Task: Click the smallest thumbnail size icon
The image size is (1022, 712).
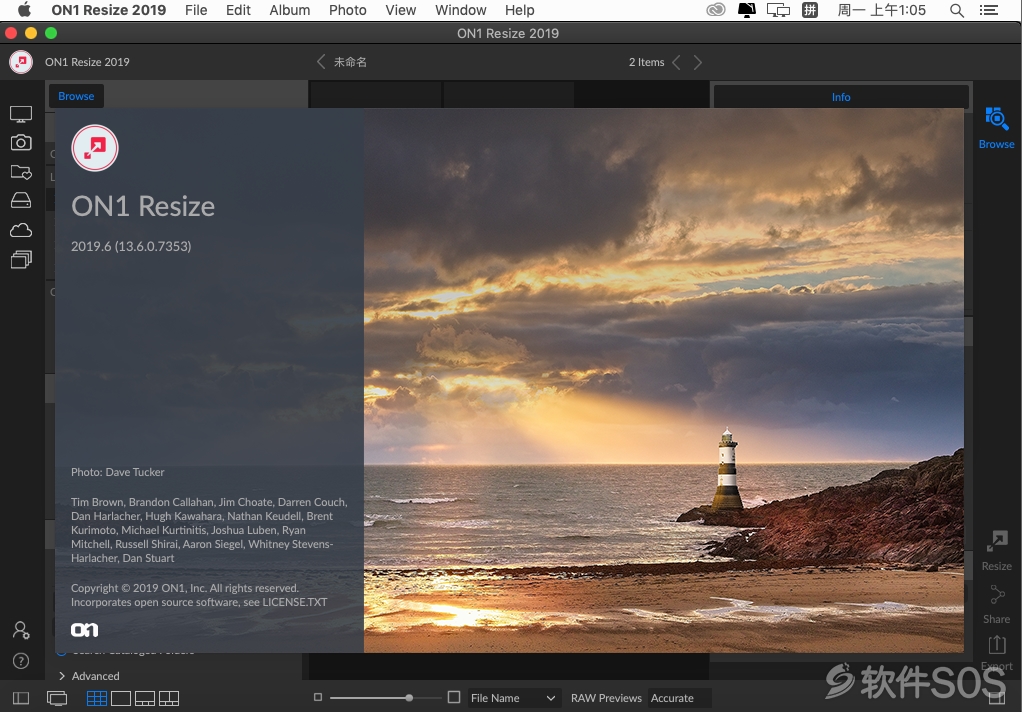Action: pyautogui.click(x=318, y=698)
